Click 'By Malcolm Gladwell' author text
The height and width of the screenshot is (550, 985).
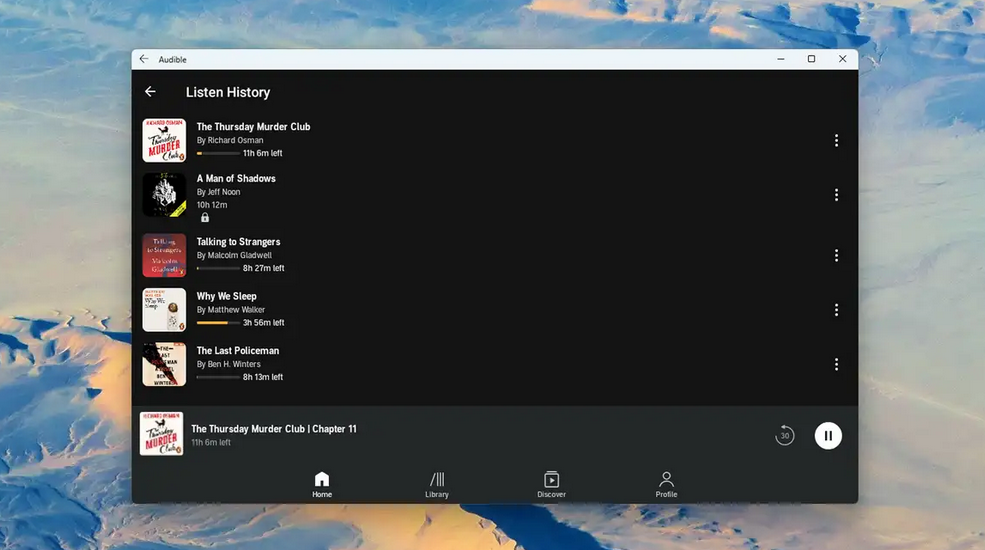click(x=234, y=256)
